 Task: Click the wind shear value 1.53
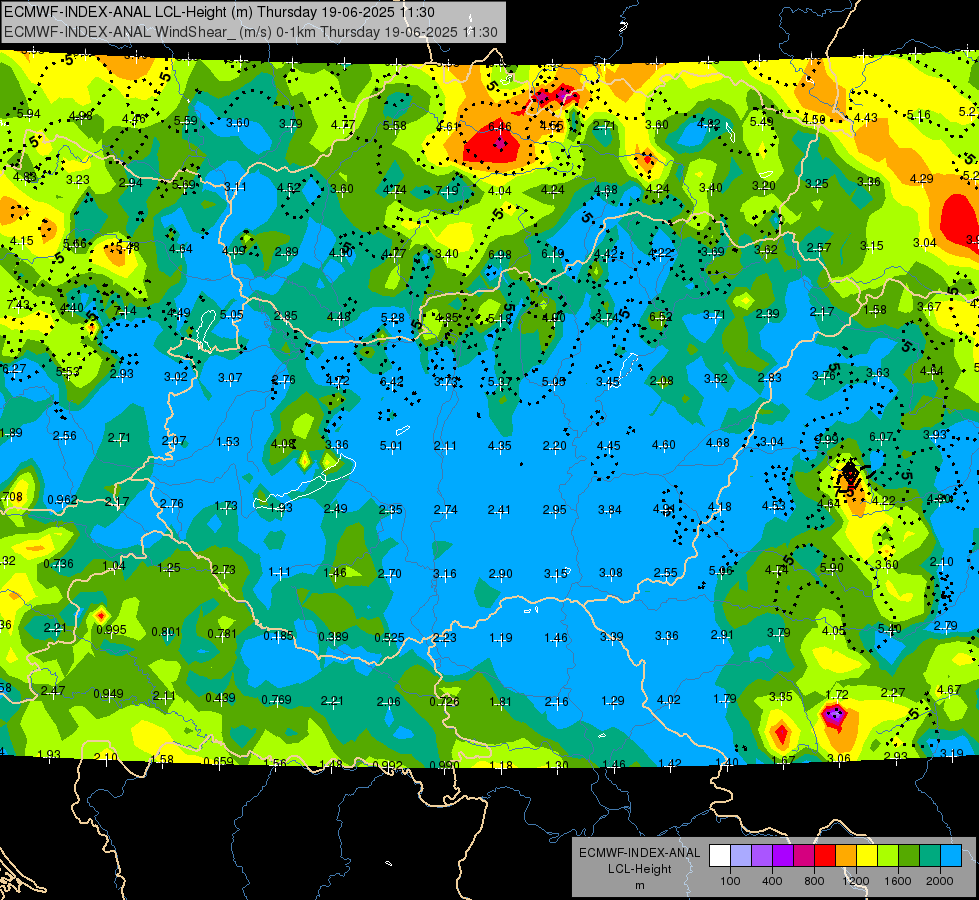click(228, 442)
